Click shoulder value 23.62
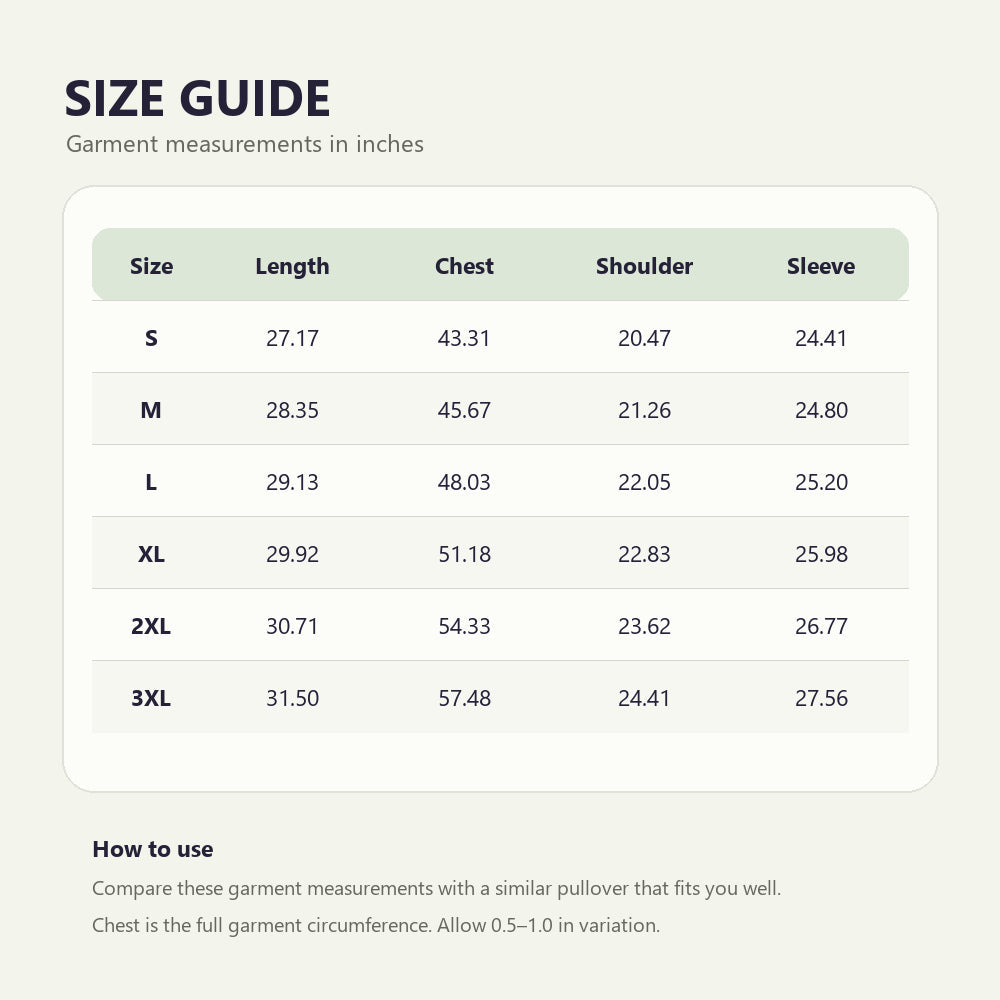This screenshot has width=1000, height=1000. point(644,626)
